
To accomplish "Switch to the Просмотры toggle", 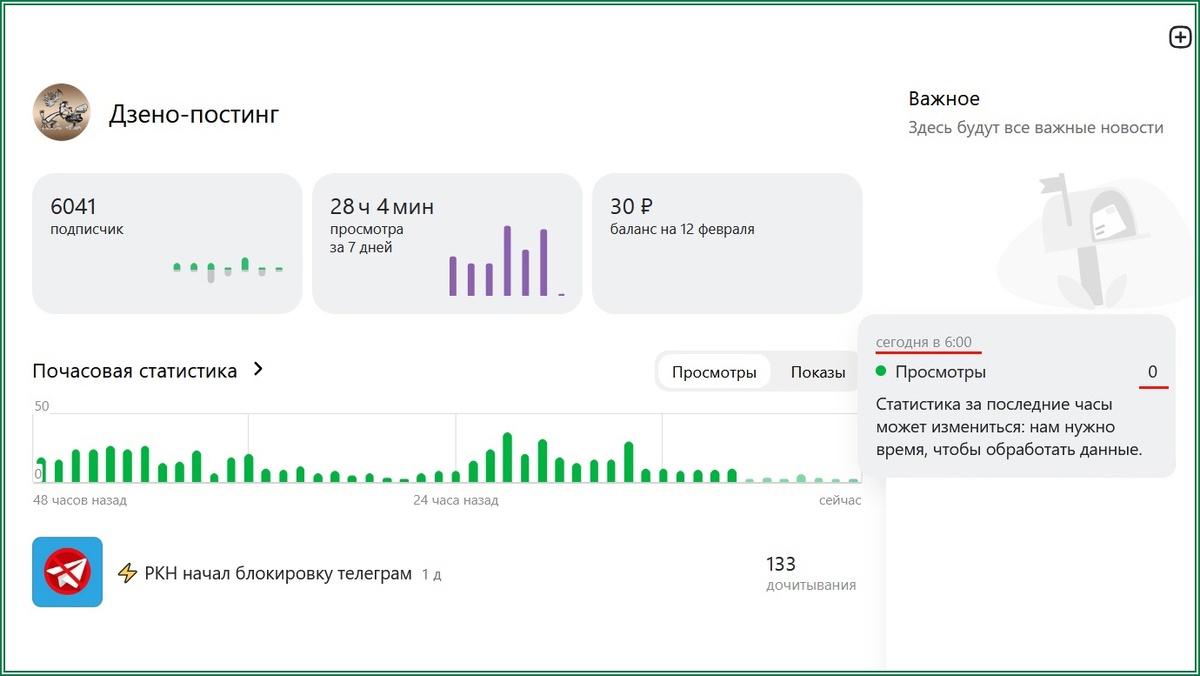I will [714, 373].
